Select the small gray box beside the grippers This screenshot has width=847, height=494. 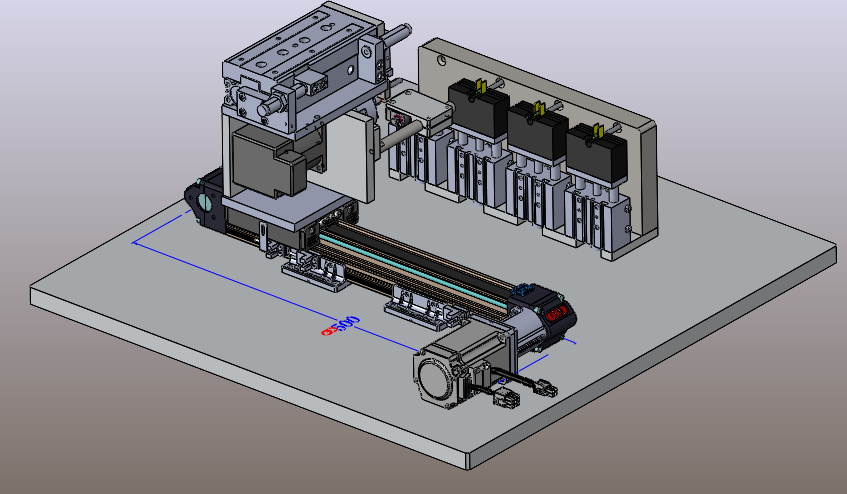[x=419, y=112]
